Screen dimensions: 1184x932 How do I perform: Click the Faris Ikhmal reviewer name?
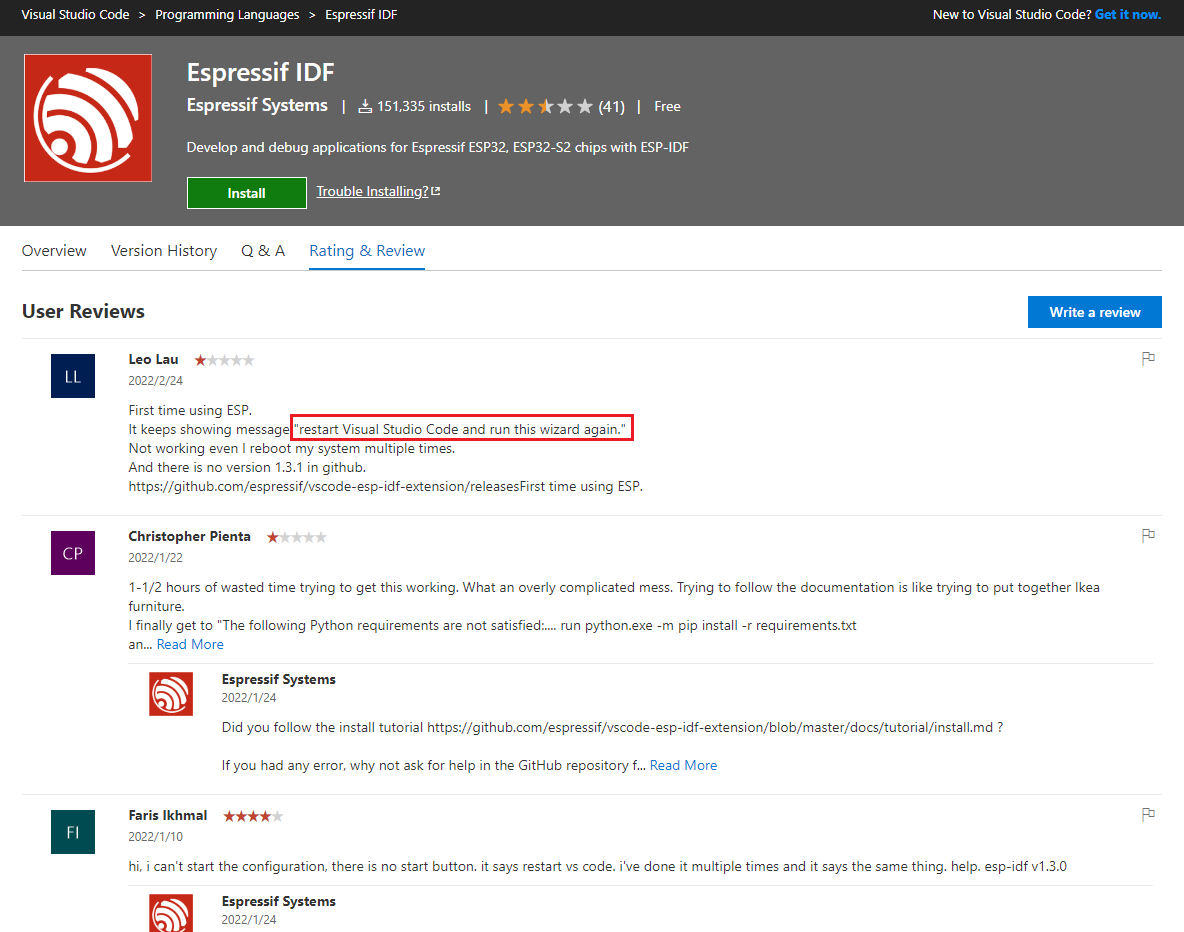168,815
